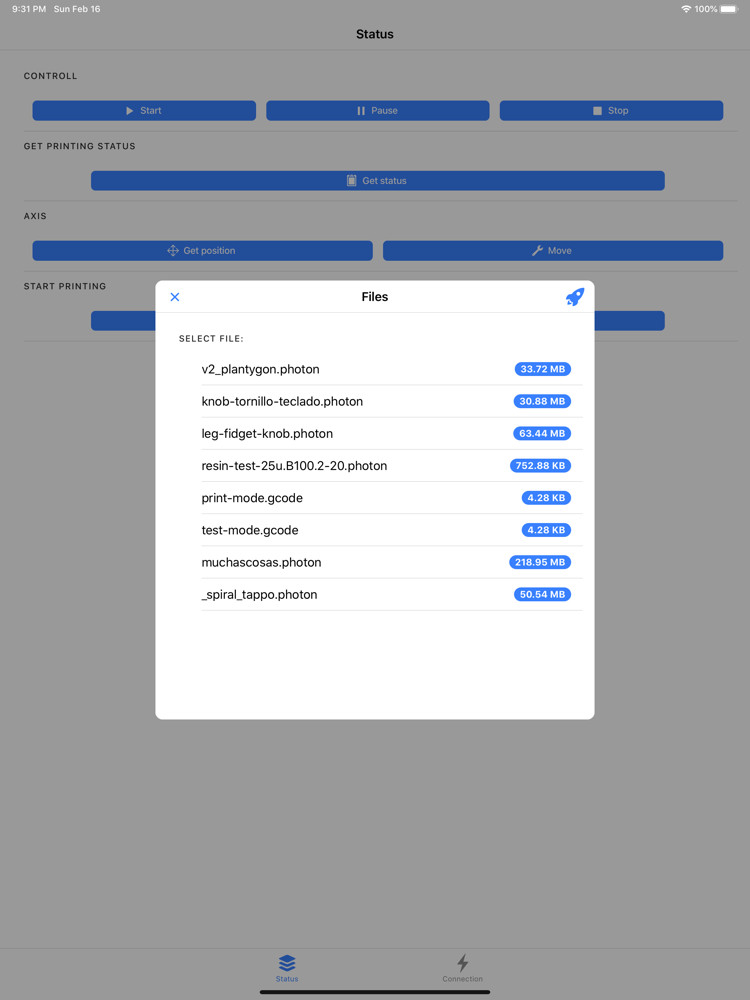
Task: Tap the Get position button
Action: pos(203,251)
